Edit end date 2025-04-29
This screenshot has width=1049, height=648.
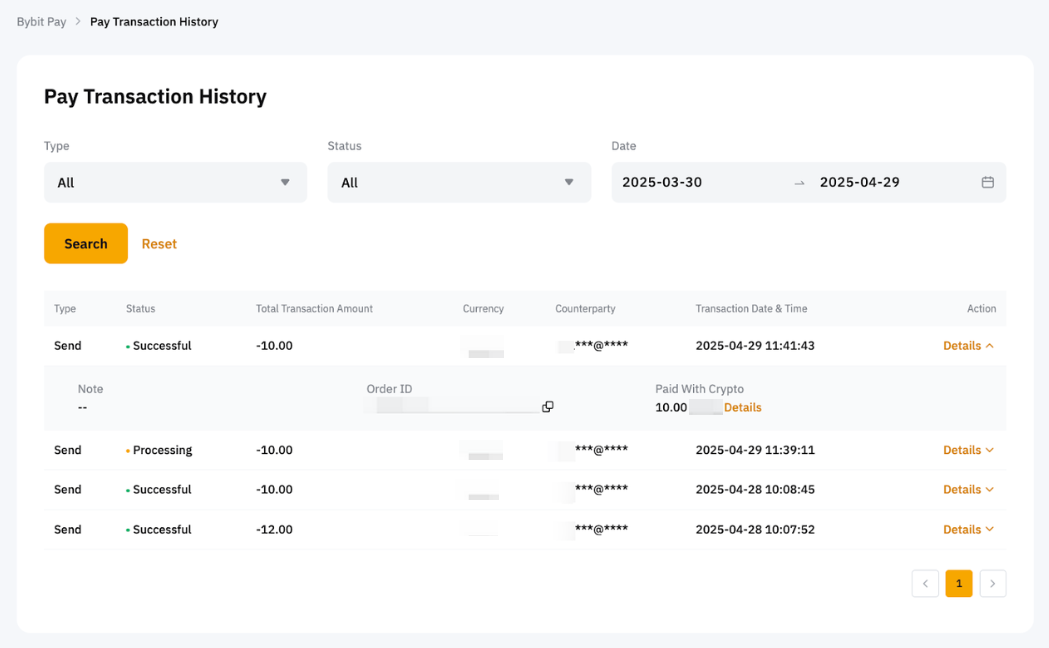[x=859, y=182]
